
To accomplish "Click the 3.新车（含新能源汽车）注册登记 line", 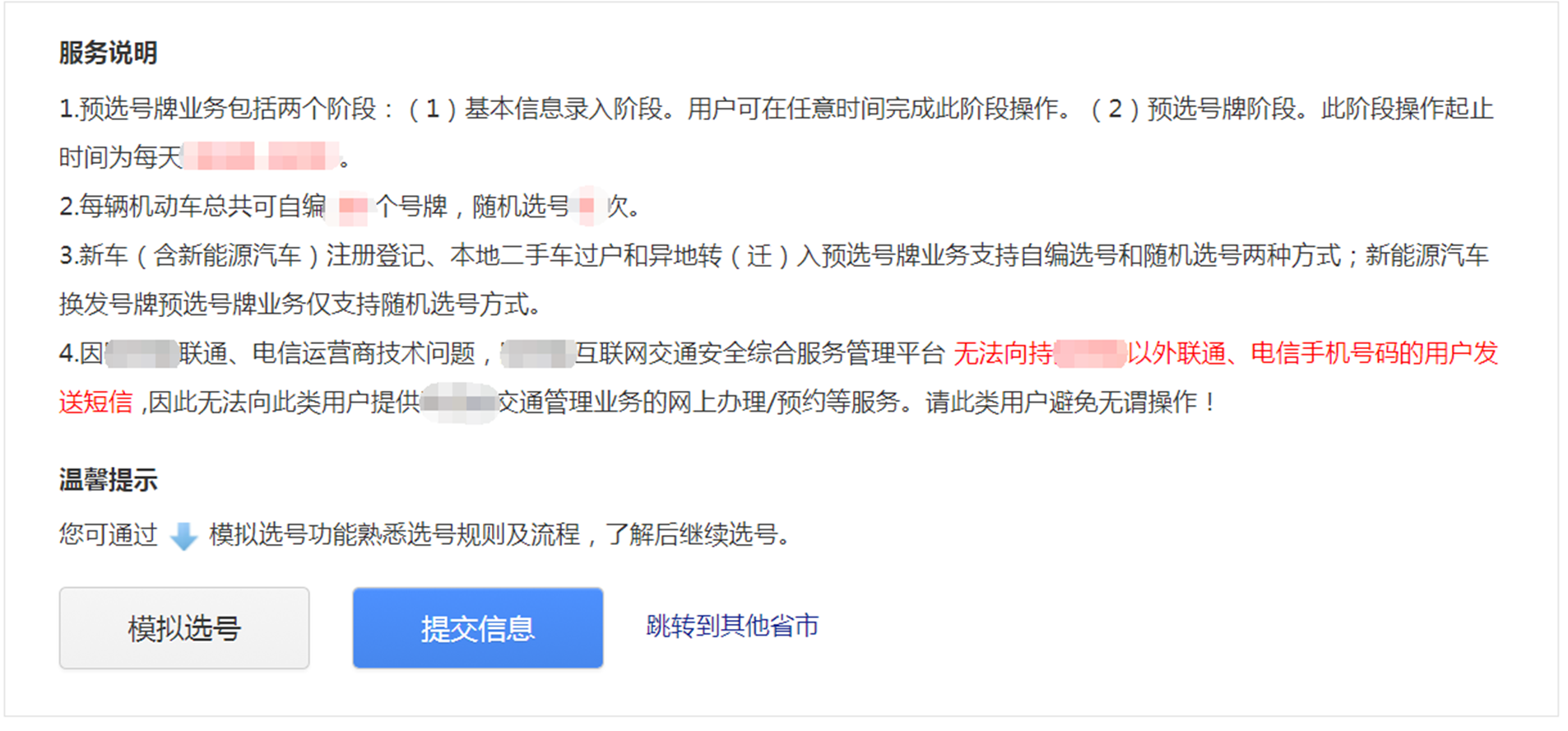I will pyautogui.click(x=774, y=256).
